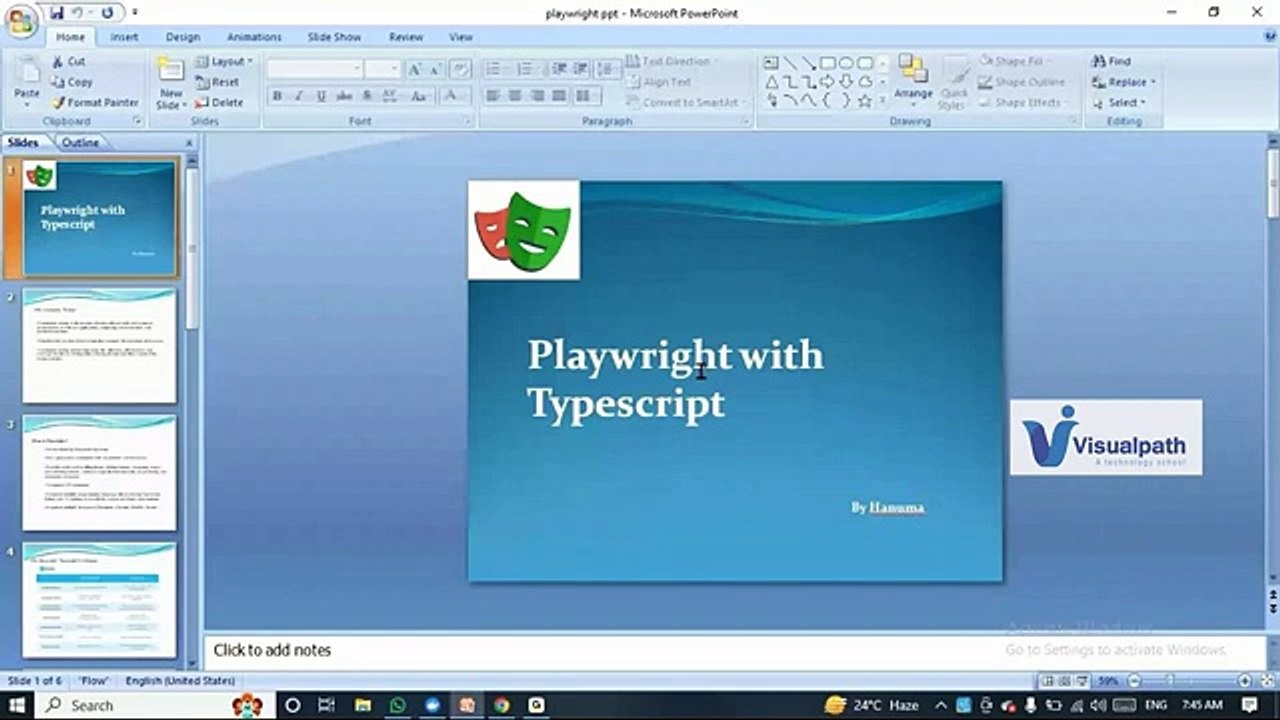Switch to the Review ribbon tab

[x=406, y=37]
